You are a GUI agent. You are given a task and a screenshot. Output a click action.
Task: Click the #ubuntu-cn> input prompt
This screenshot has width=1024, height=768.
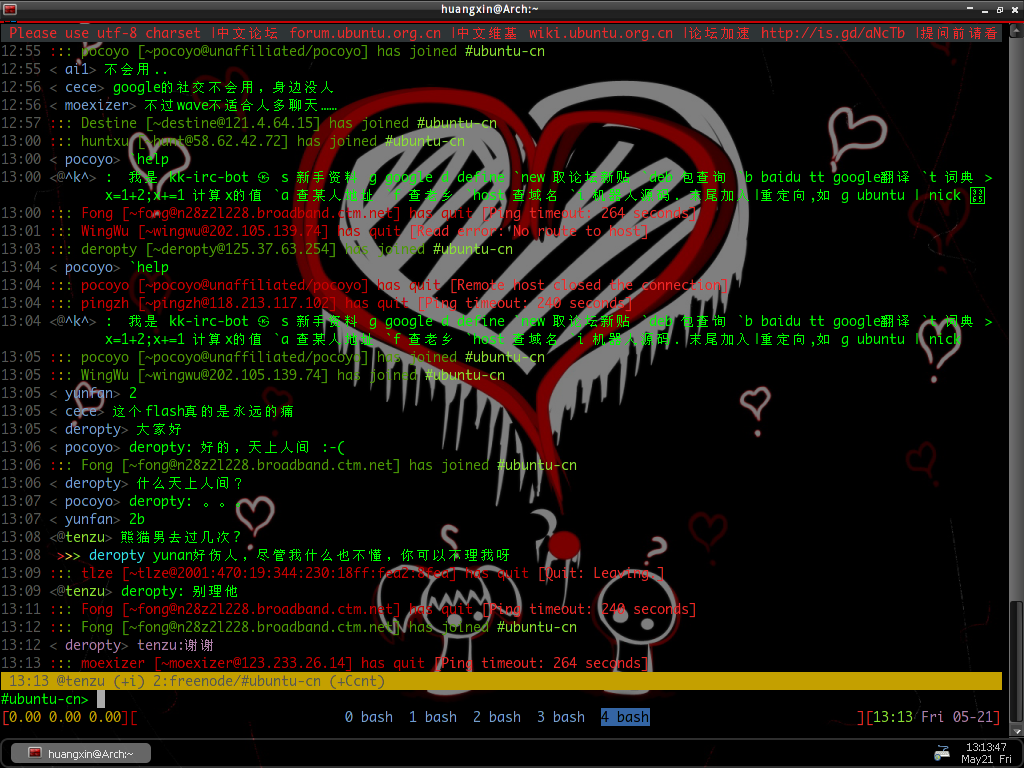pyautogui.click(x=44, y=699)
